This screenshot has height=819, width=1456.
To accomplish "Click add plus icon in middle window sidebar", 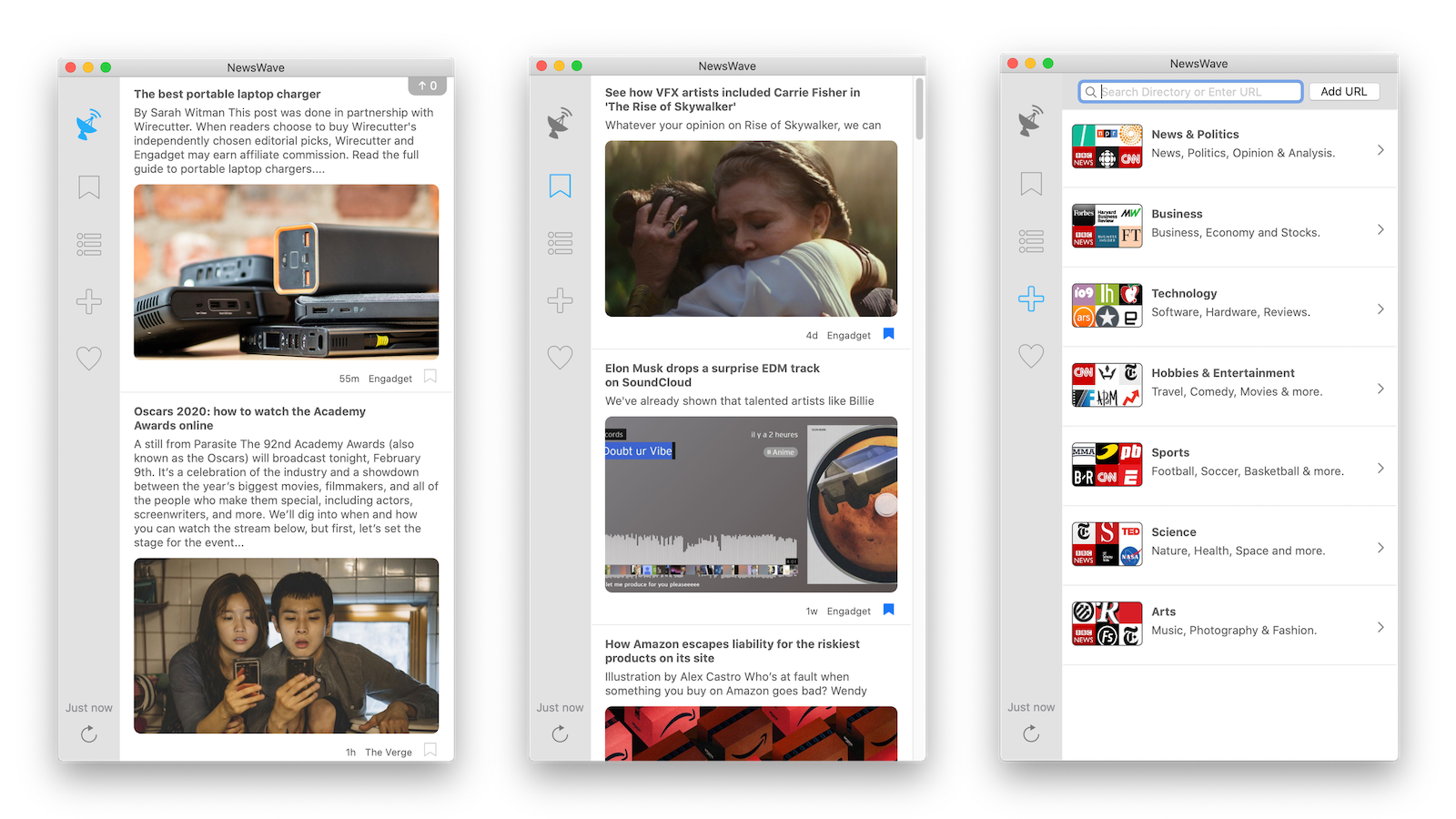I will click(x=560, y=300).
